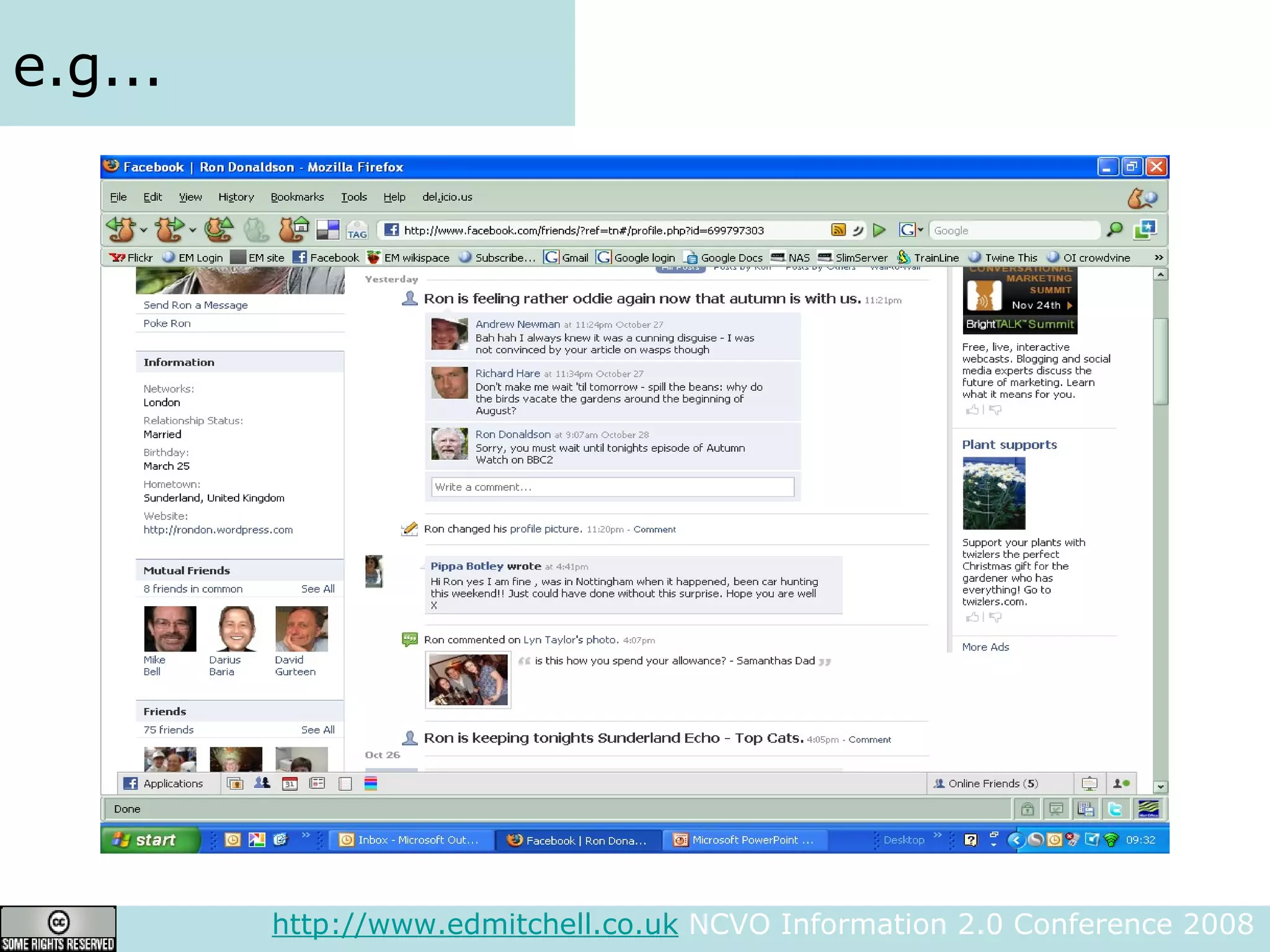Open the Bookmarks menu
The width and height of the screenshot is (1270, 952).
pyautogui.click(x=297, y=197)
